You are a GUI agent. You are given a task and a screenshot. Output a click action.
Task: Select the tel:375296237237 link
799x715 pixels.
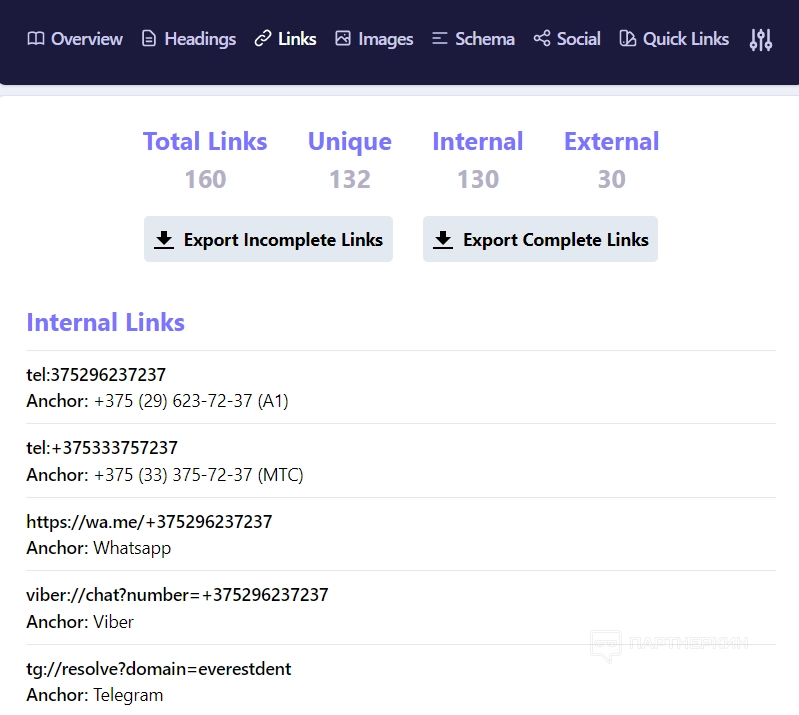click(x=96, y=375)
